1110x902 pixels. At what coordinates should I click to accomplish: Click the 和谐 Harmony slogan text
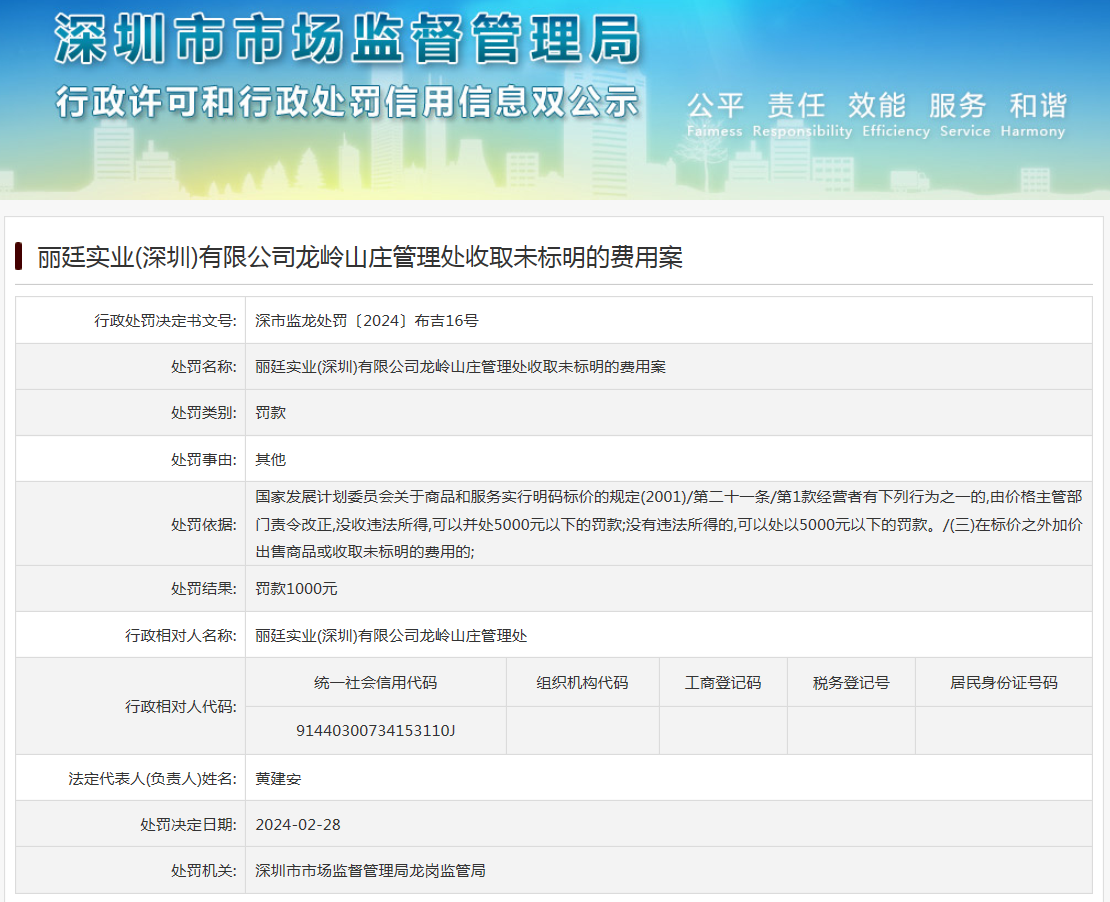(x=1033, y=115)
